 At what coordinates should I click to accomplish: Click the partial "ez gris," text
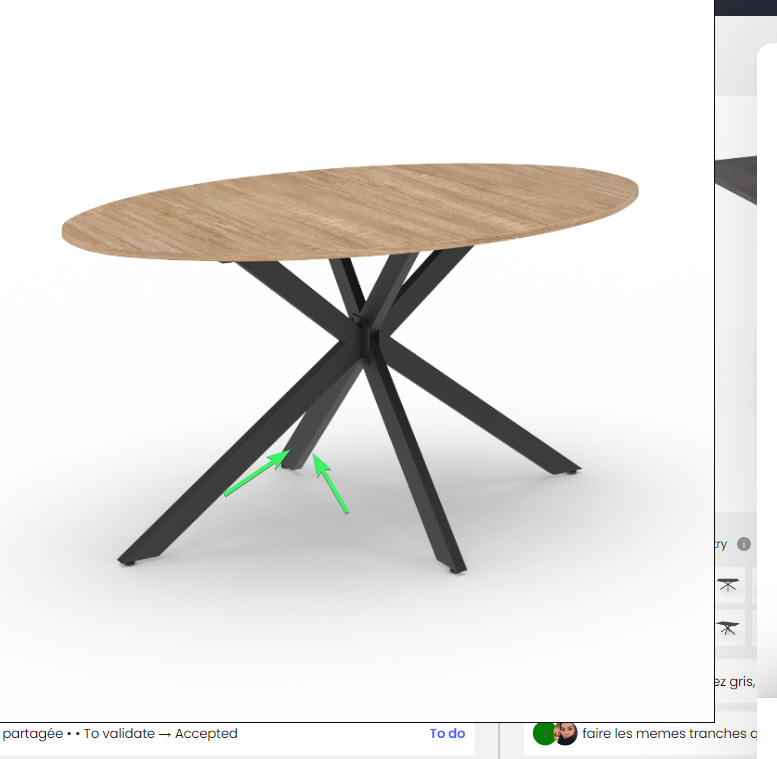pyautogui.click(x=735, y=682)
